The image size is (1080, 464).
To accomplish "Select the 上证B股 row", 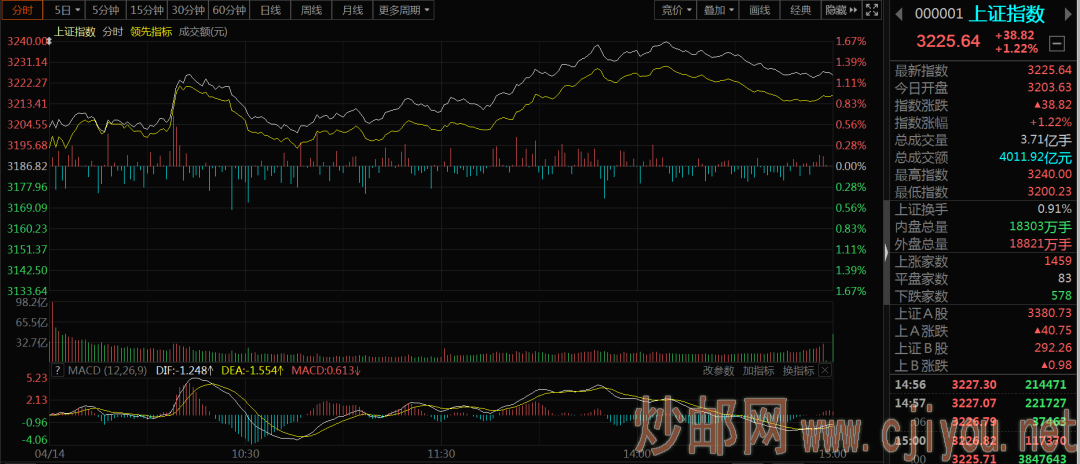I will pyautogui.click(x=984, y=348).
